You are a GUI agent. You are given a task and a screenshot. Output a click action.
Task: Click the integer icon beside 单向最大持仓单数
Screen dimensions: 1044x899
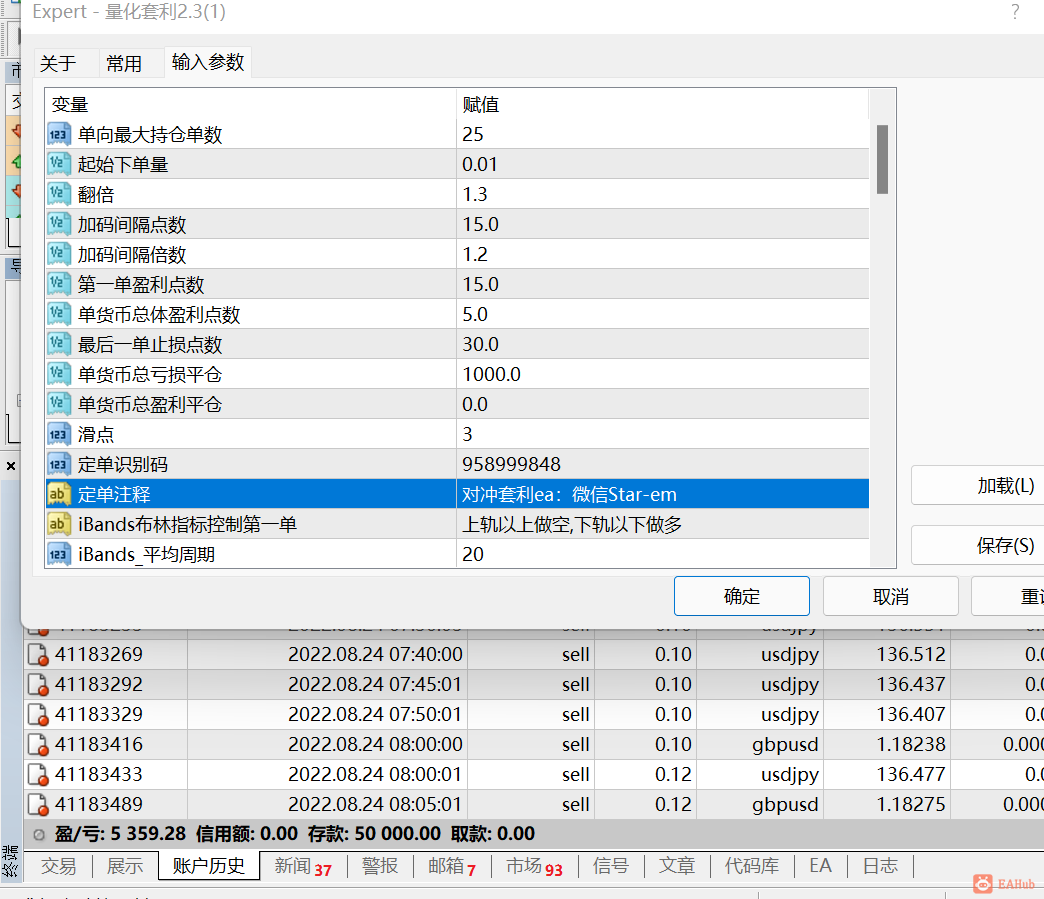pyautogui.click(x=59, y=135)
